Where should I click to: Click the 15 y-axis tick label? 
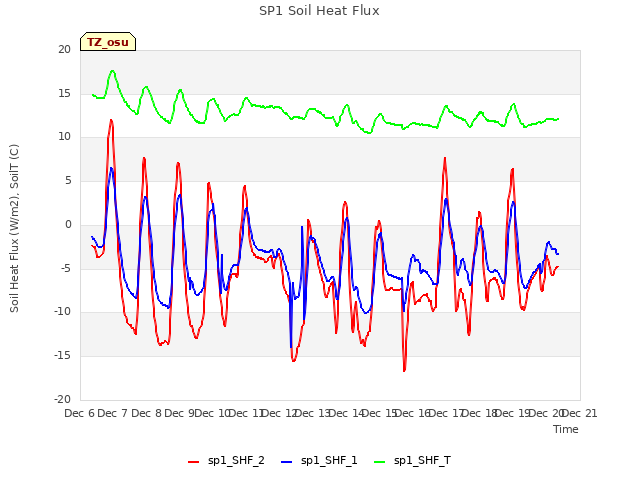coord(64,93)
